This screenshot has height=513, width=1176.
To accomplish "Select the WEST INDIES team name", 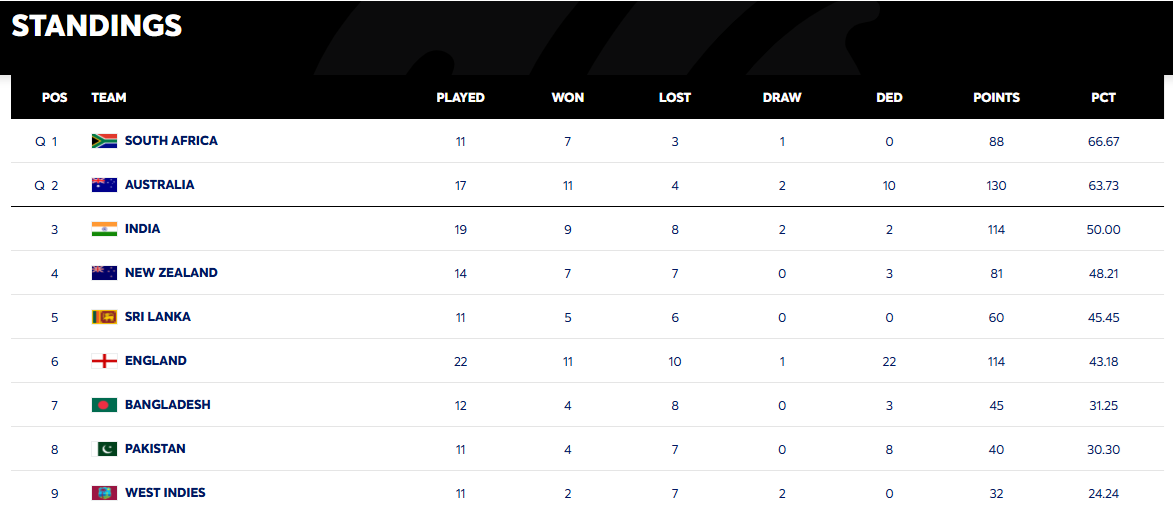I will coord(165,493).
